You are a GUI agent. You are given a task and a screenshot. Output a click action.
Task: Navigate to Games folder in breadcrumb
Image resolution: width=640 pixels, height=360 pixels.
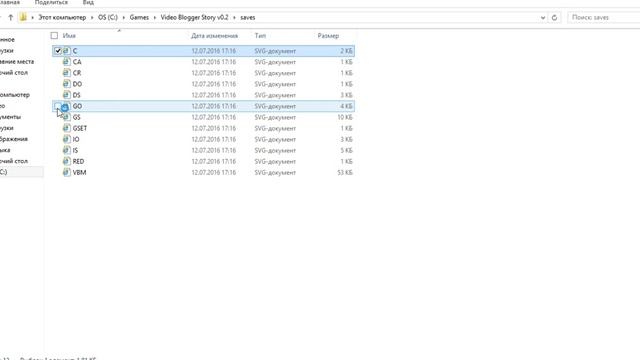tap(139, 18)
